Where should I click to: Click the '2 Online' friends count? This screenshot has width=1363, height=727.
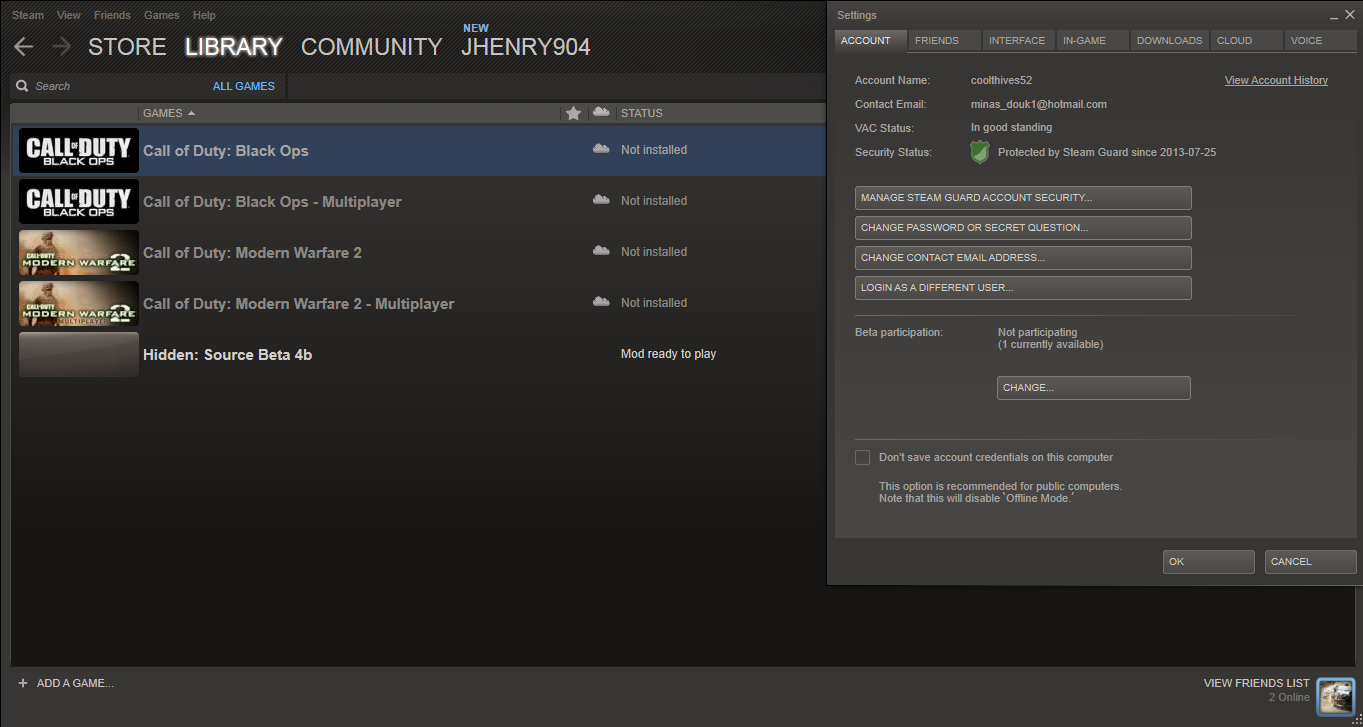coord(1289,697)
